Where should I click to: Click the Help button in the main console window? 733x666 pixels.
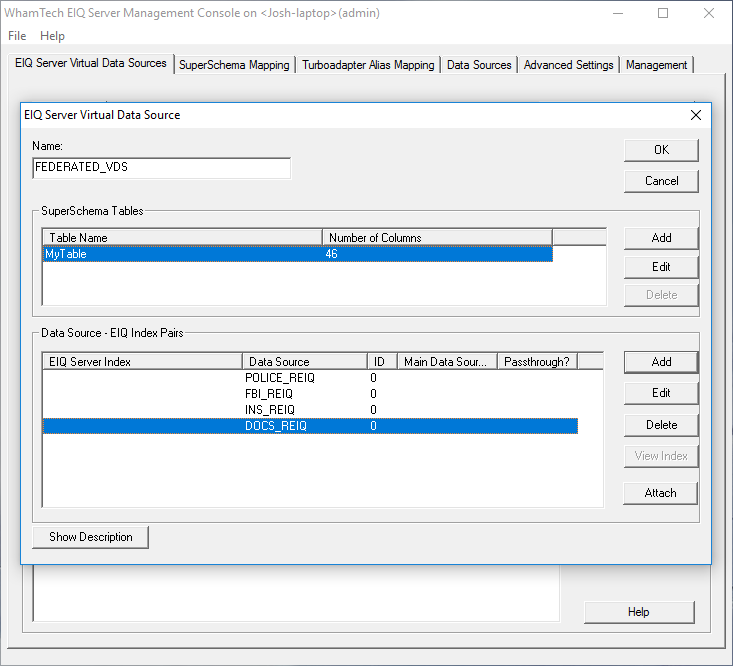click(639, 612)
